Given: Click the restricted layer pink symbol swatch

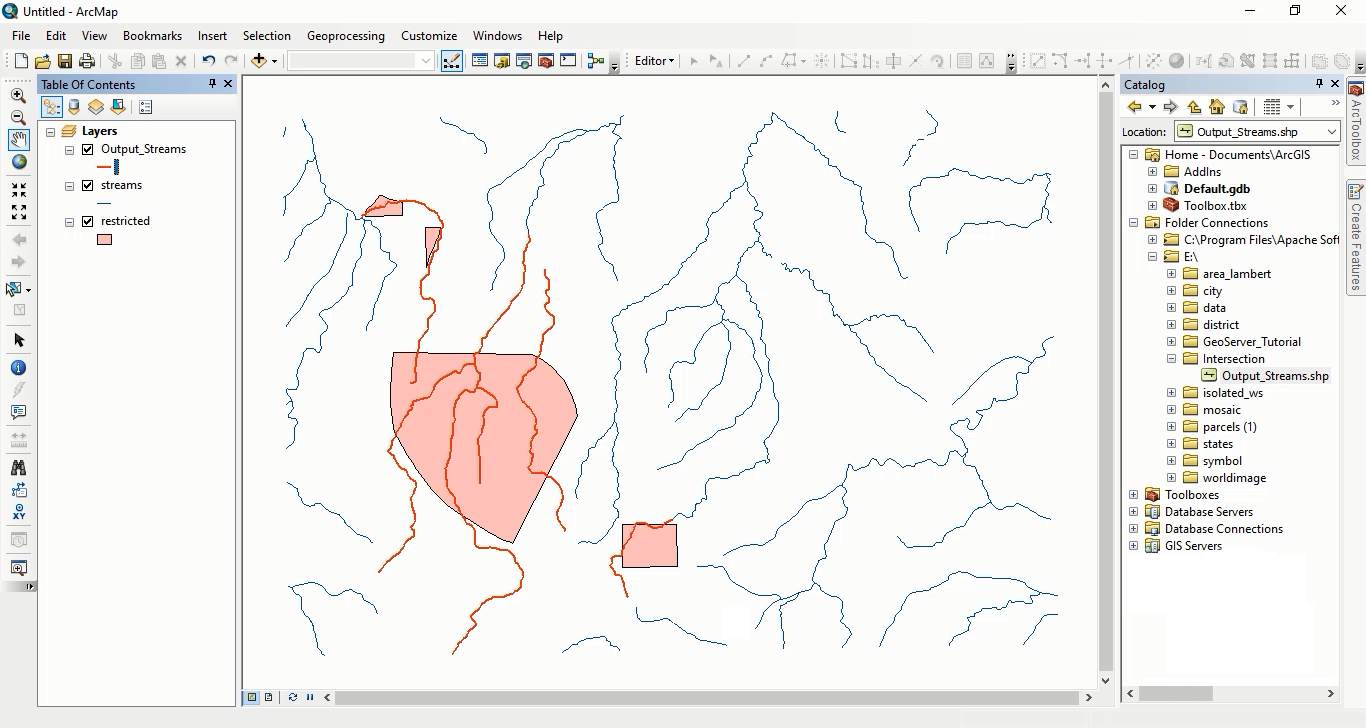Looking at the screenshot, I should pyautogui.click(x=104, y=240).
